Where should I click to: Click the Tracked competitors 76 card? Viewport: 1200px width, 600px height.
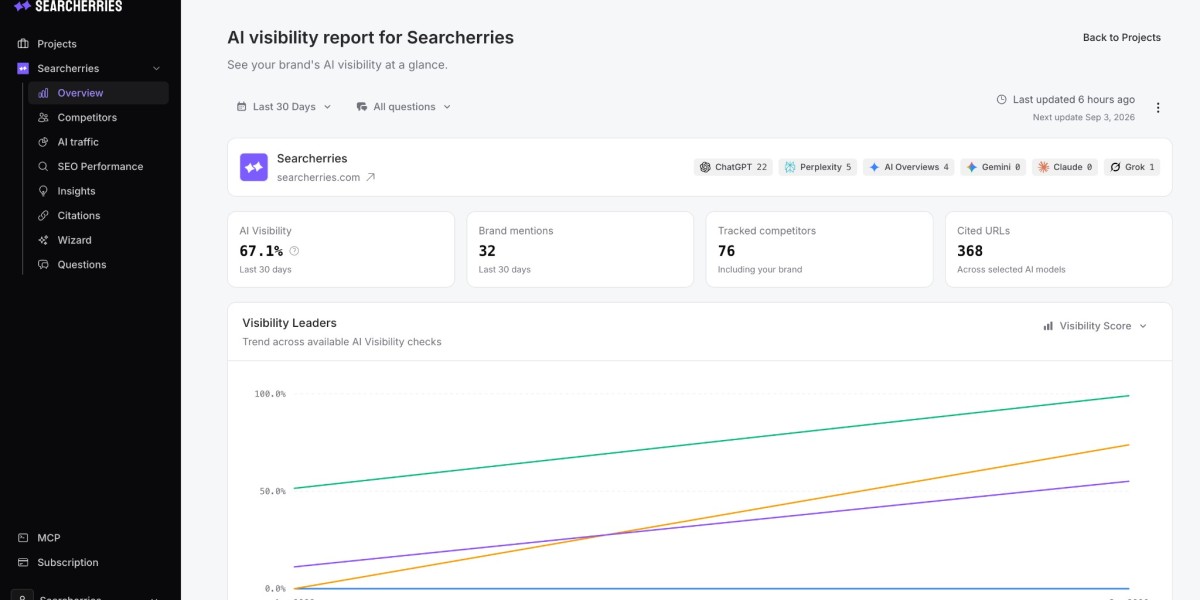[819, 249]
